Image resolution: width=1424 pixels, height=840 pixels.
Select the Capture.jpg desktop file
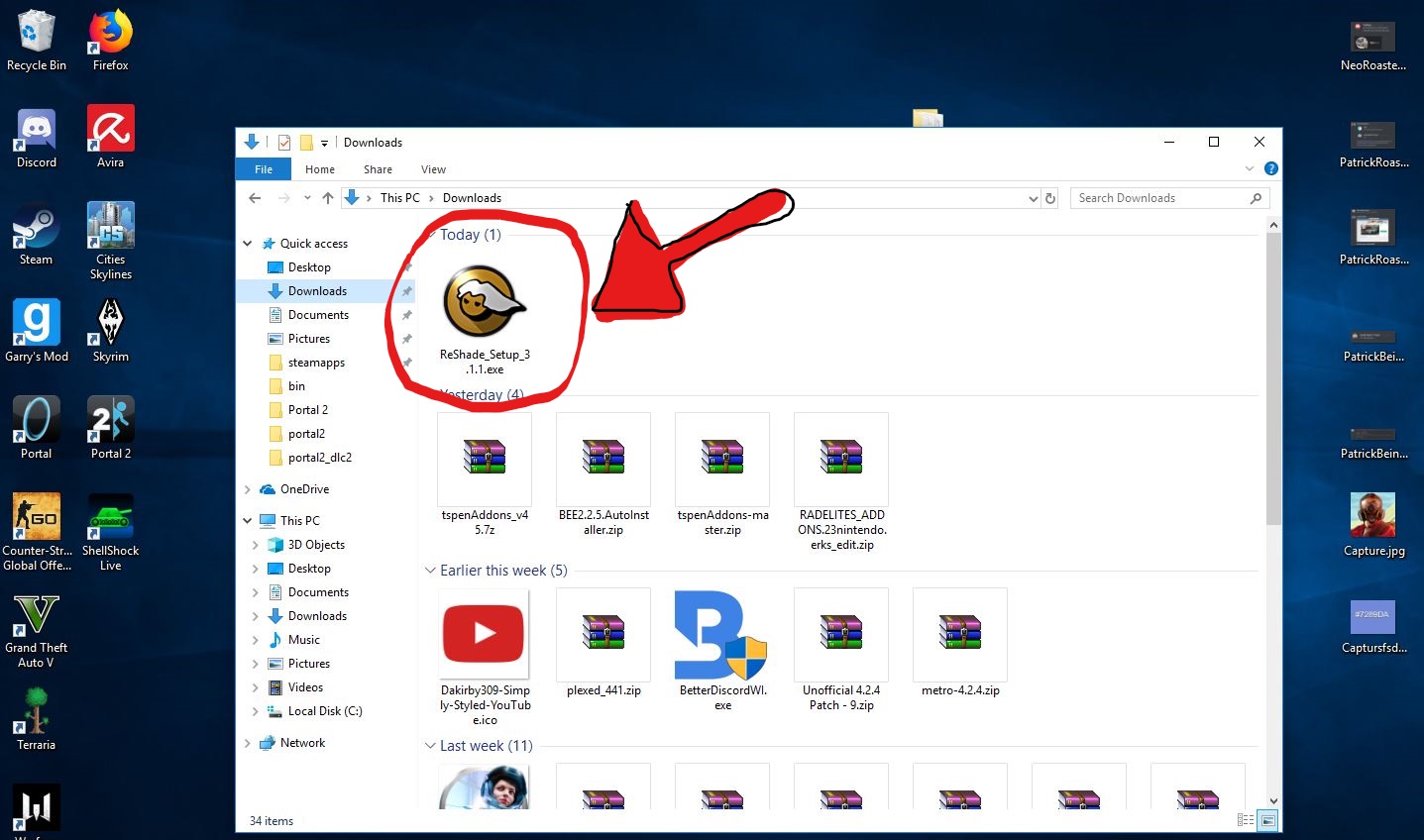1373,526
